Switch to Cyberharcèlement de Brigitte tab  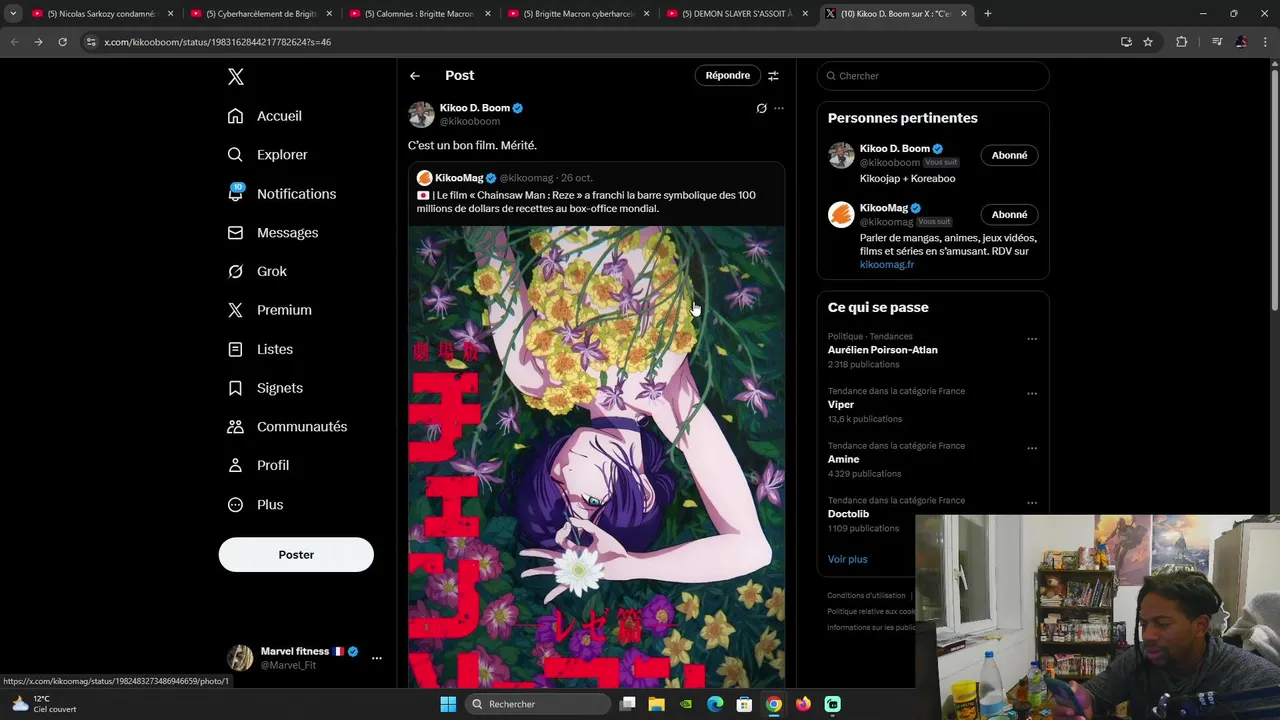point(262,14)
